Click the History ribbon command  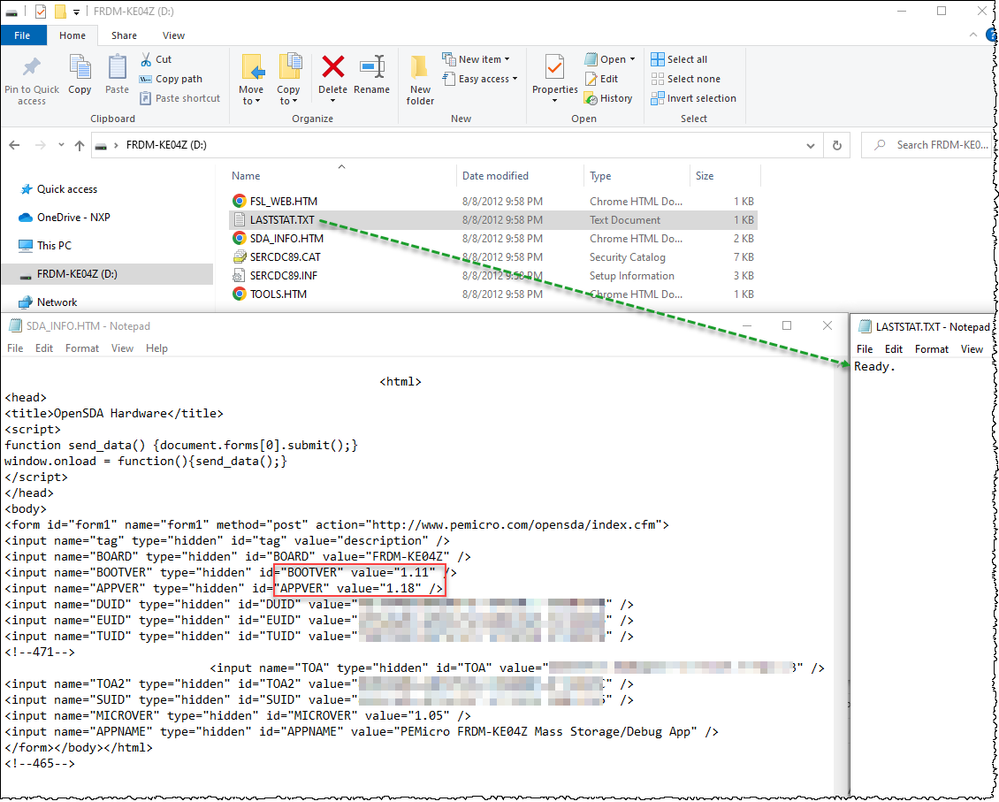[x=608, y=98]
